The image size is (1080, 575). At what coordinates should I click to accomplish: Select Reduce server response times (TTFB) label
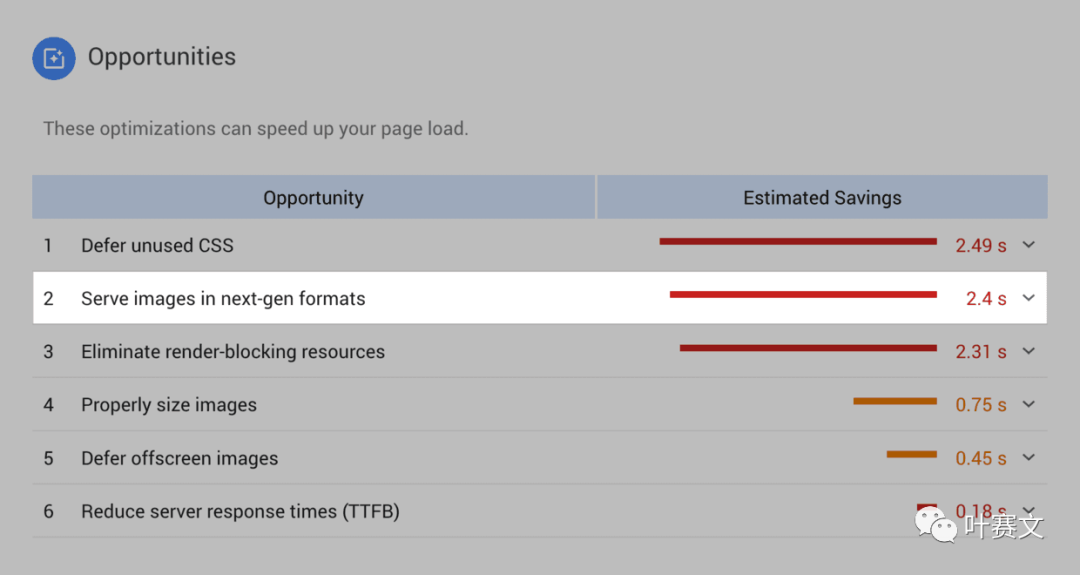tap(240, 511)
